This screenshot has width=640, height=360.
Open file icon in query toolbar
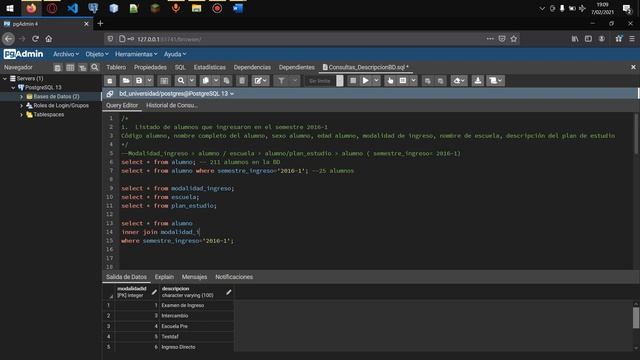click(x=126, y=81)
